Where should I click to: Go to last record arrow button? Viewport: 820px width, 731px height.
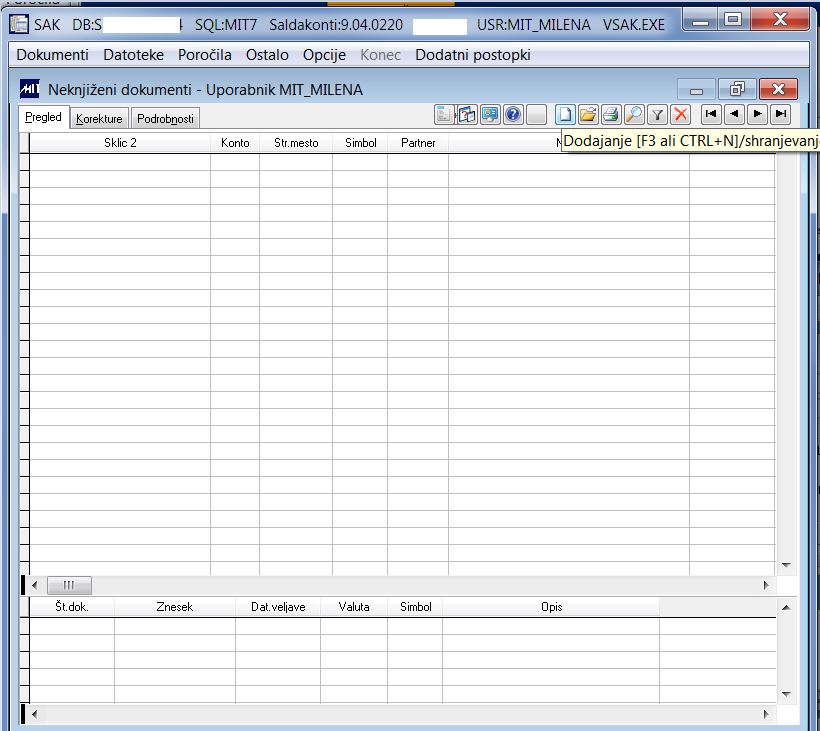point(780,115)
